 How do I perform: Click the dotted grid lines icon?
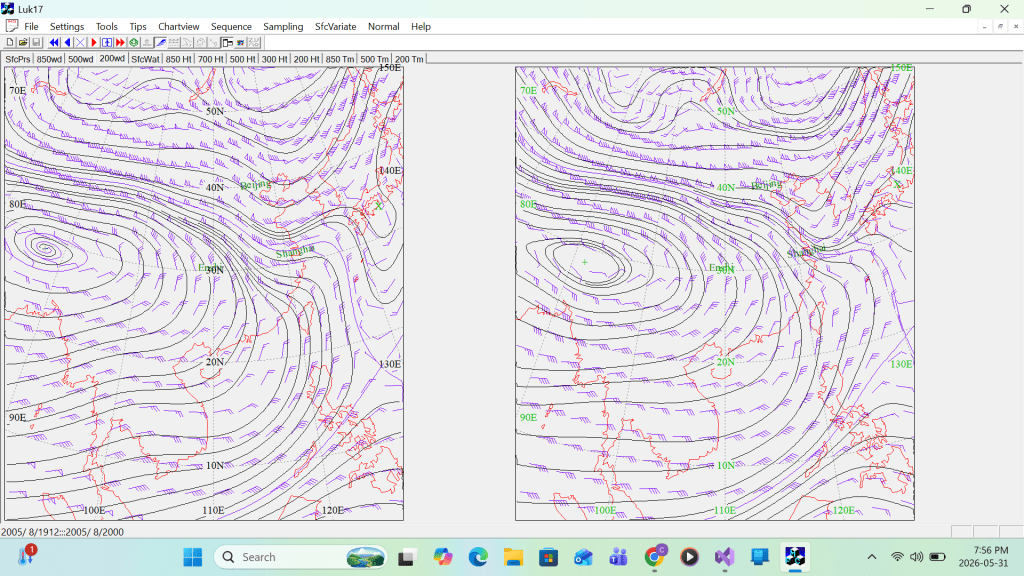174,42
